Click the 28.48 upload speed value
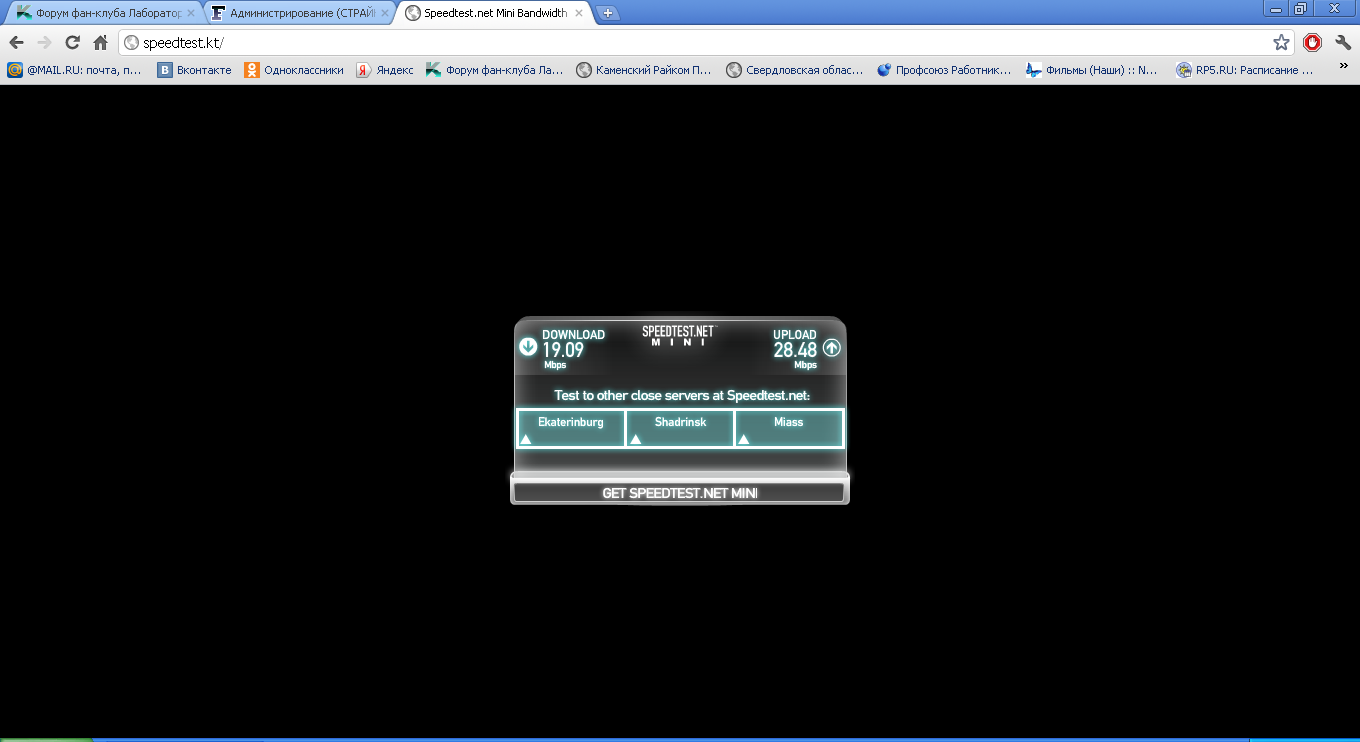Image resolution: width=1360 pixels, height=742 pixels. tap(795, 350)
